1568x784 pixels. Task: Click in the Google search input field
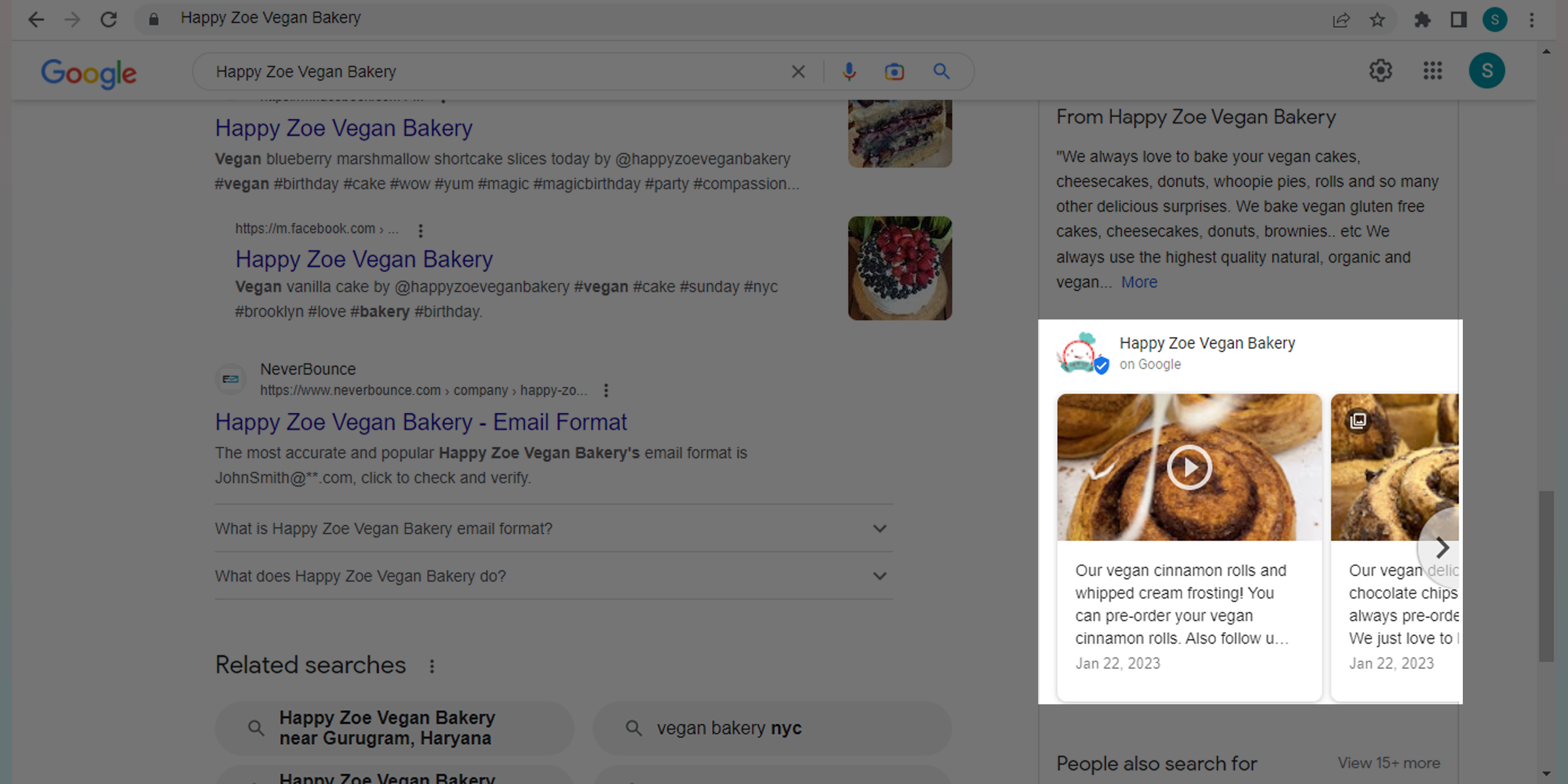pos(497,72)
